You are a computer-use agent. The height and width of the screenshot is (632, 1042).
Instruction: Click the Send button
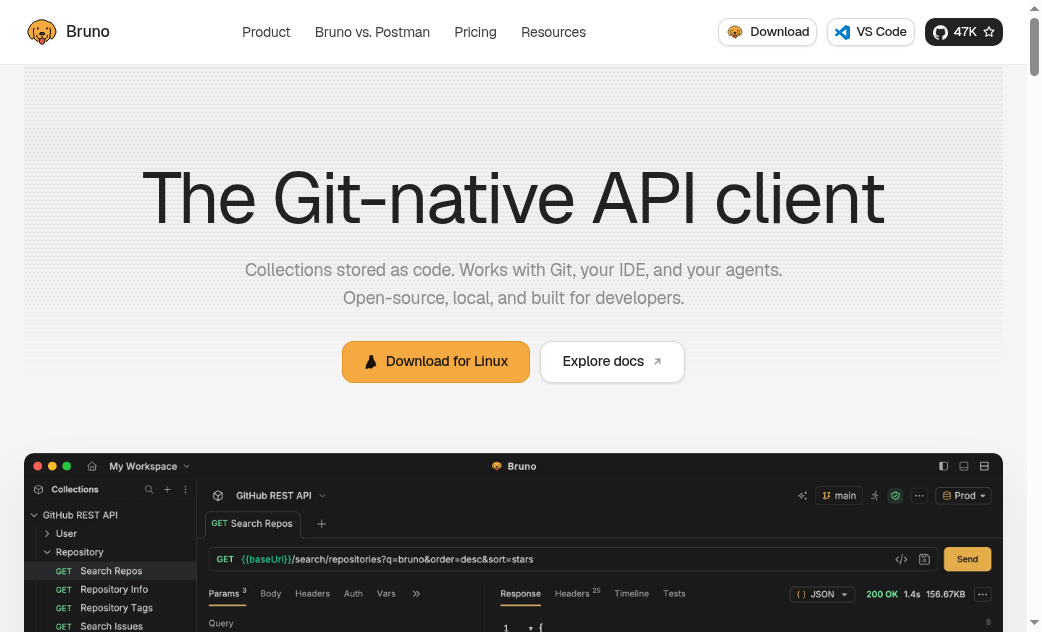pos(968,560)
